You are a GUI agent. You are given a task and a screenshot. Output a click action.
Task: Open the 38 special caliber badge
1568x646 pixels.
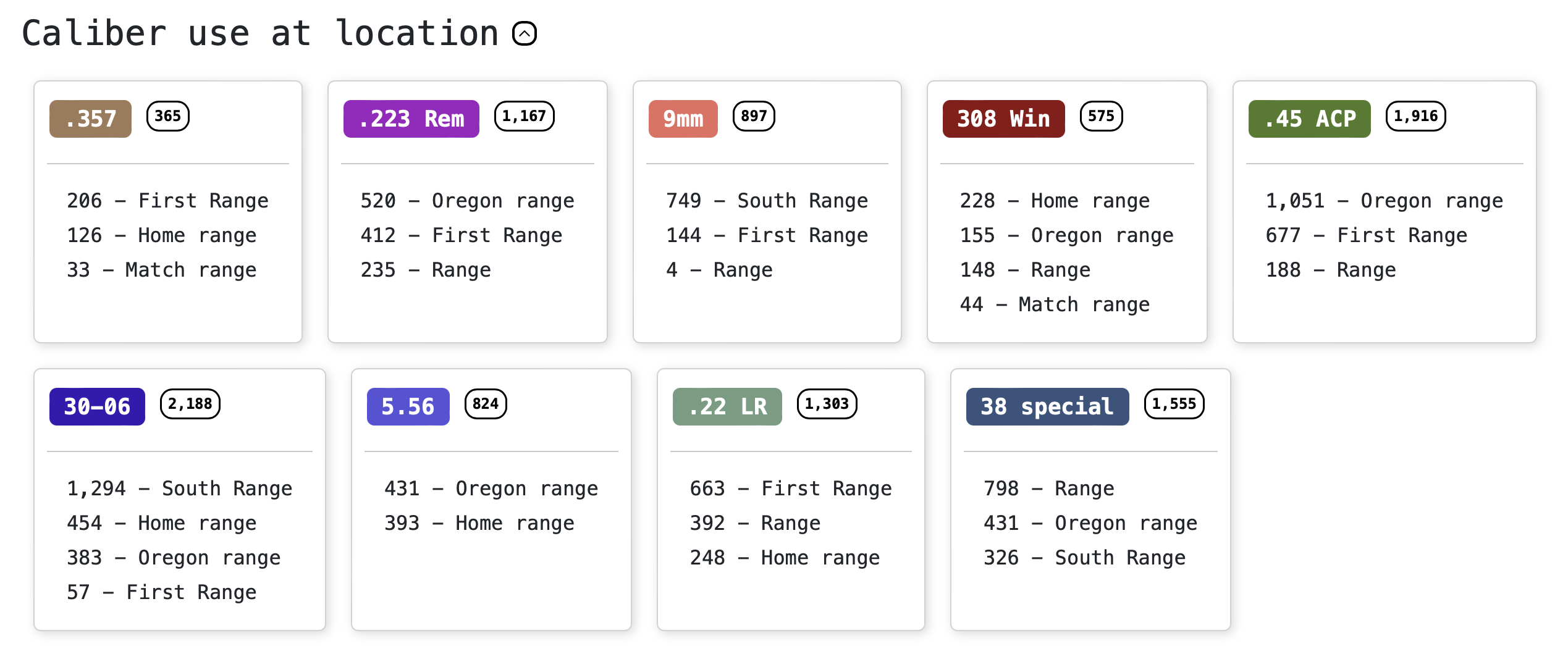tap(1048, 406)
